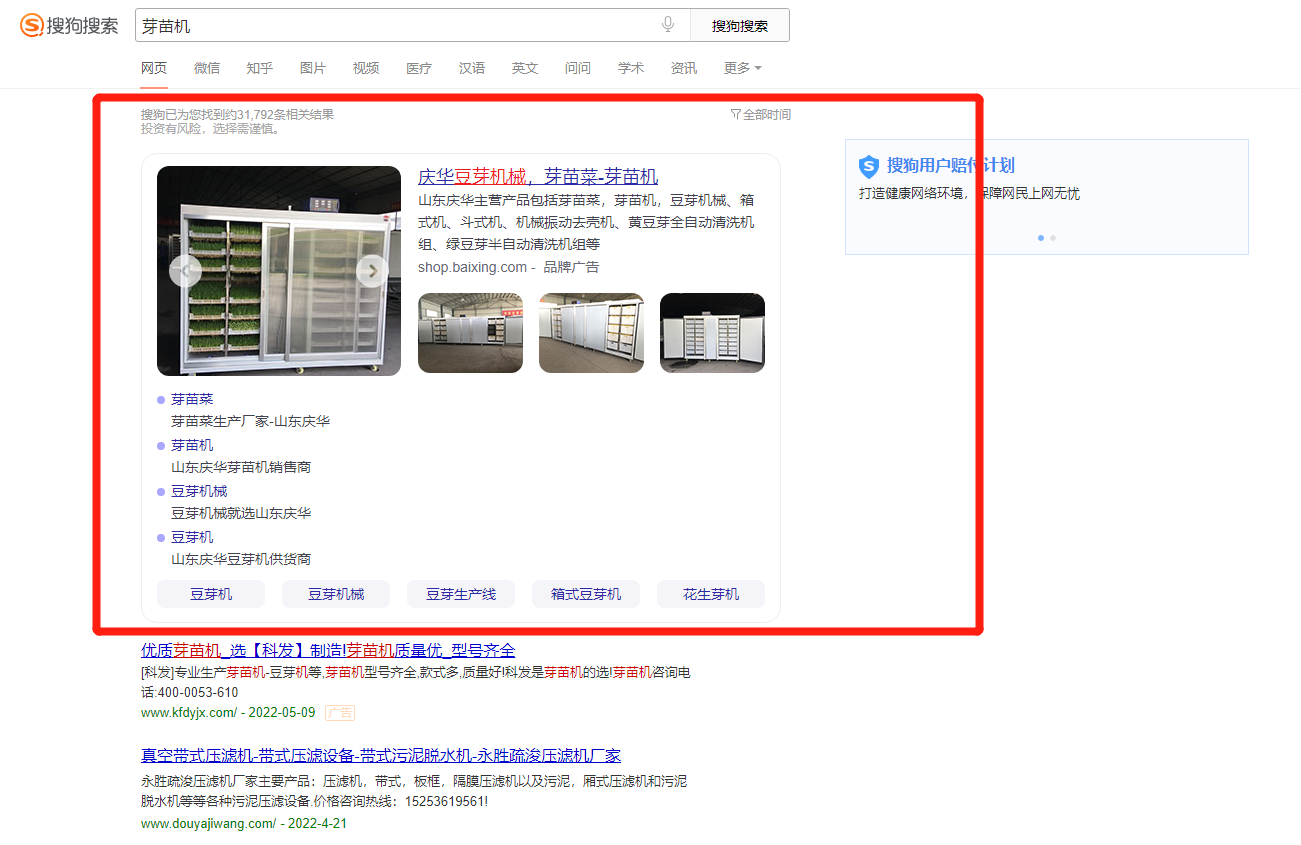Open the 优质芽苗机 科发 result link
The width and height of the screenshot is (1301, 845).
click(x=328, y=651)
